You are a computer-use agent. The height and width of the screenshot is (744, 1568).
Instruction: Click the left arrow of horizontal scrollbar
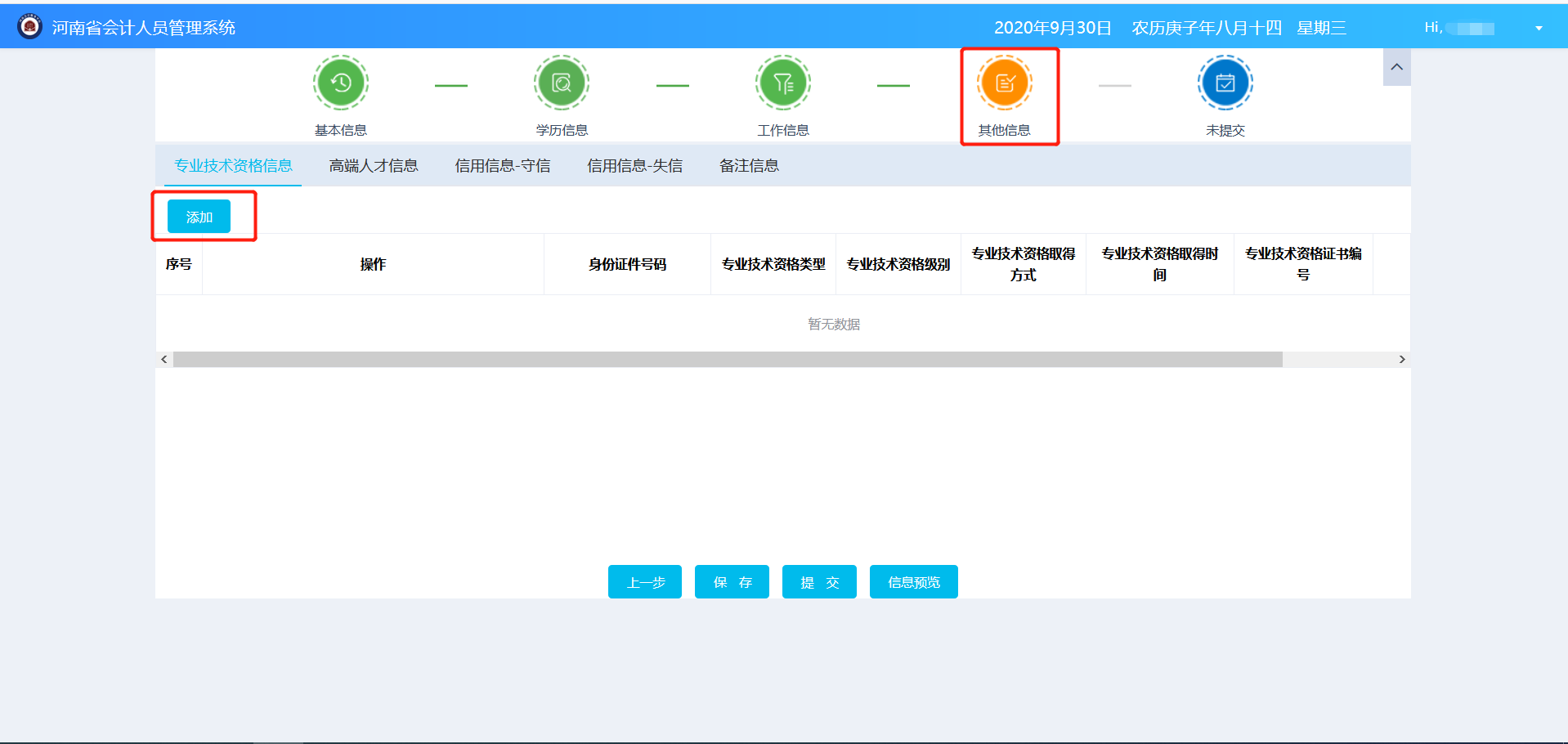[164, 359]
